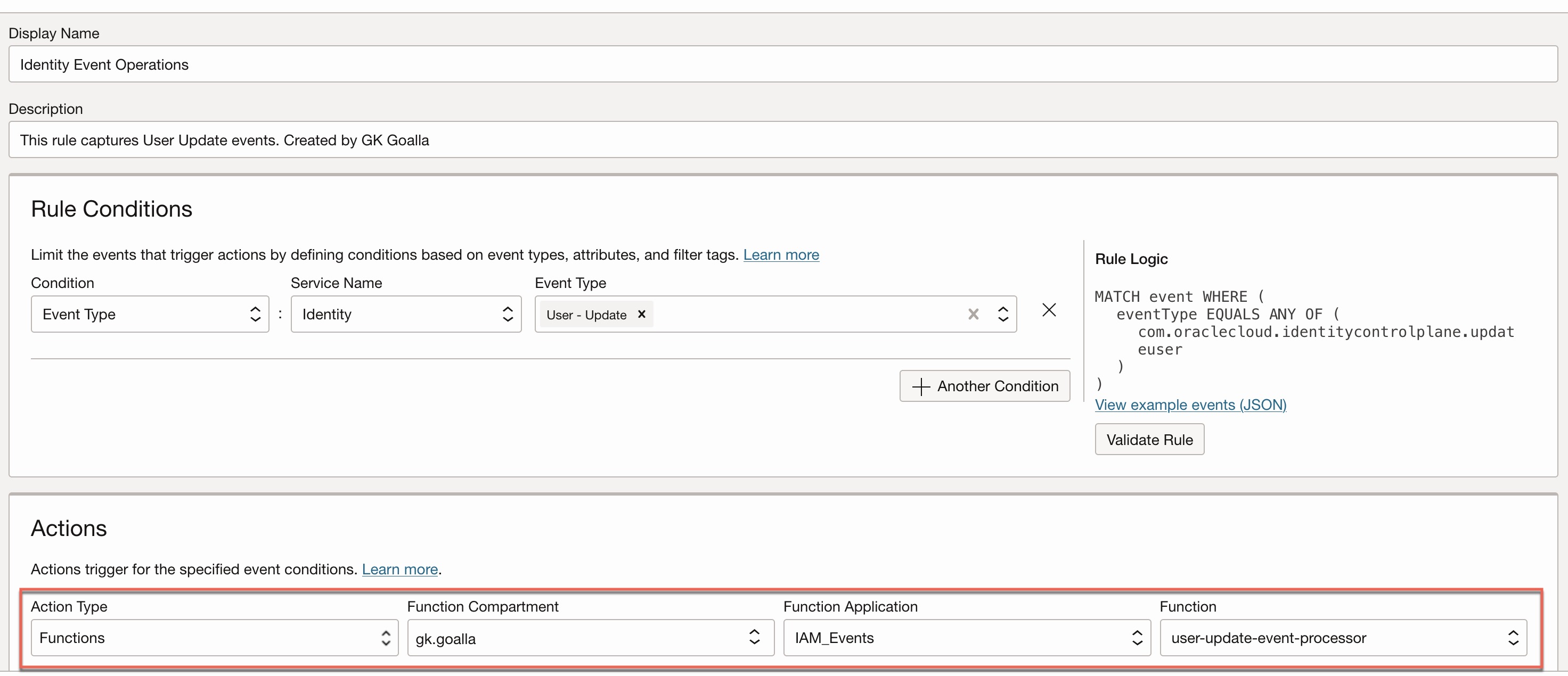Follow Learn more link under Actions
Image resolution: width=1568 pixels, height=676 pixels.
[x=399, y=569]
